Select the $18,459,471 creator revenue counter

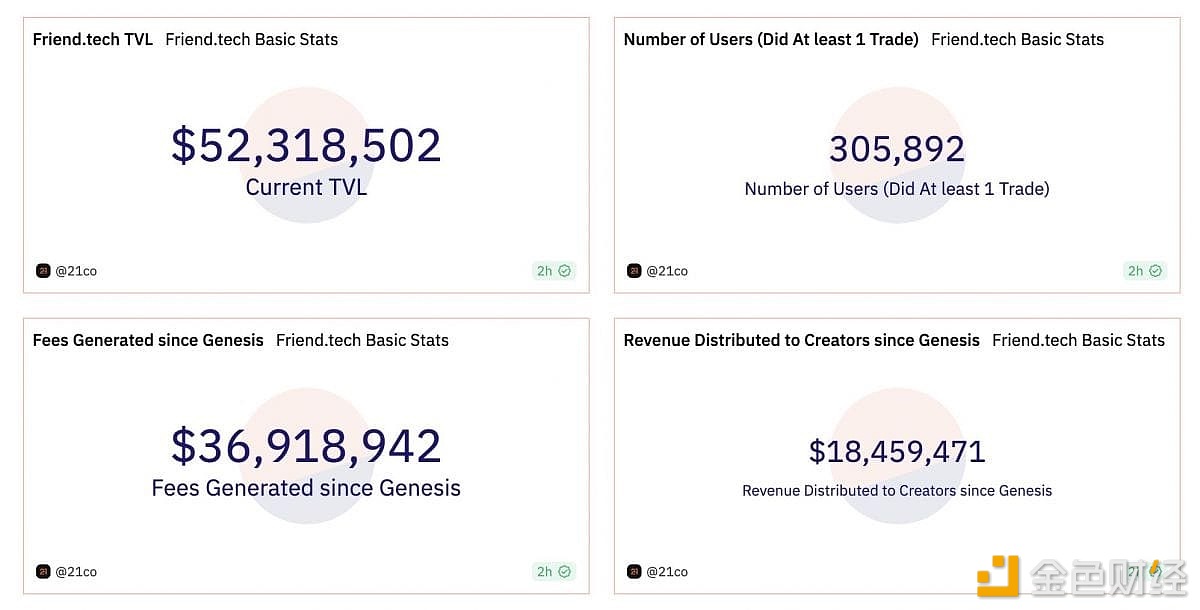point(897,452)
